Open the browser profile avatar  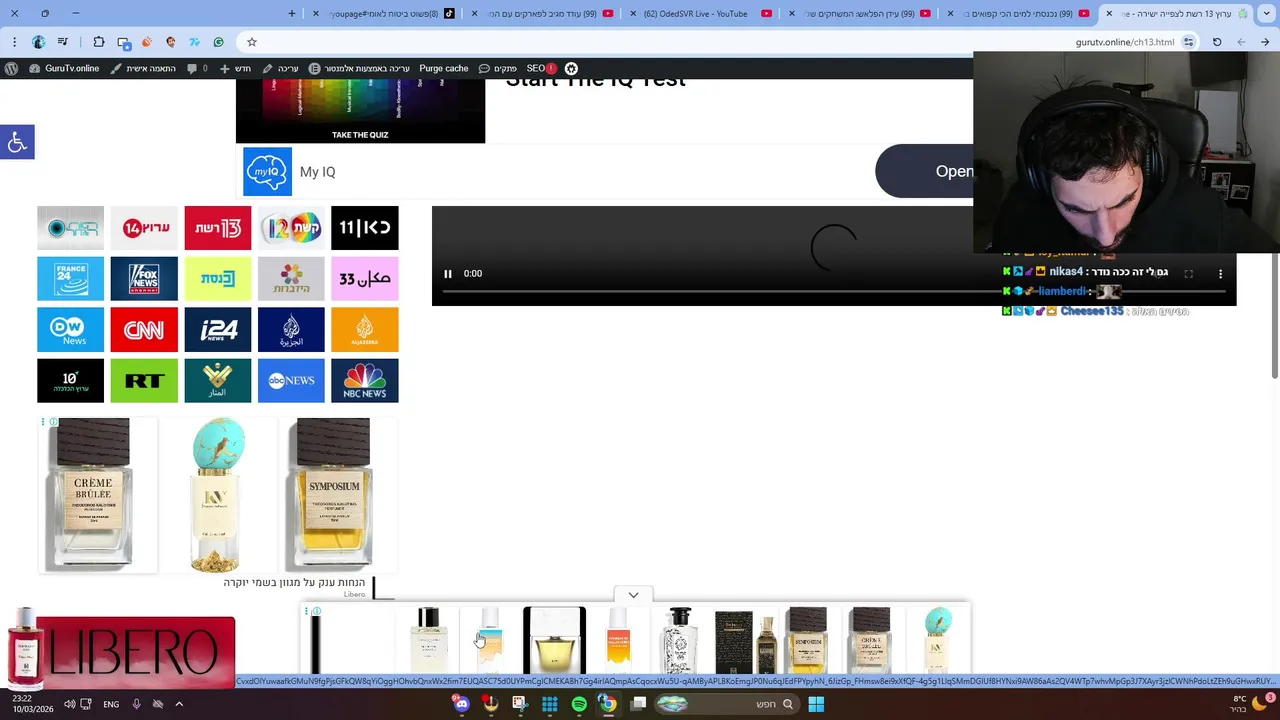click(38, 42)
